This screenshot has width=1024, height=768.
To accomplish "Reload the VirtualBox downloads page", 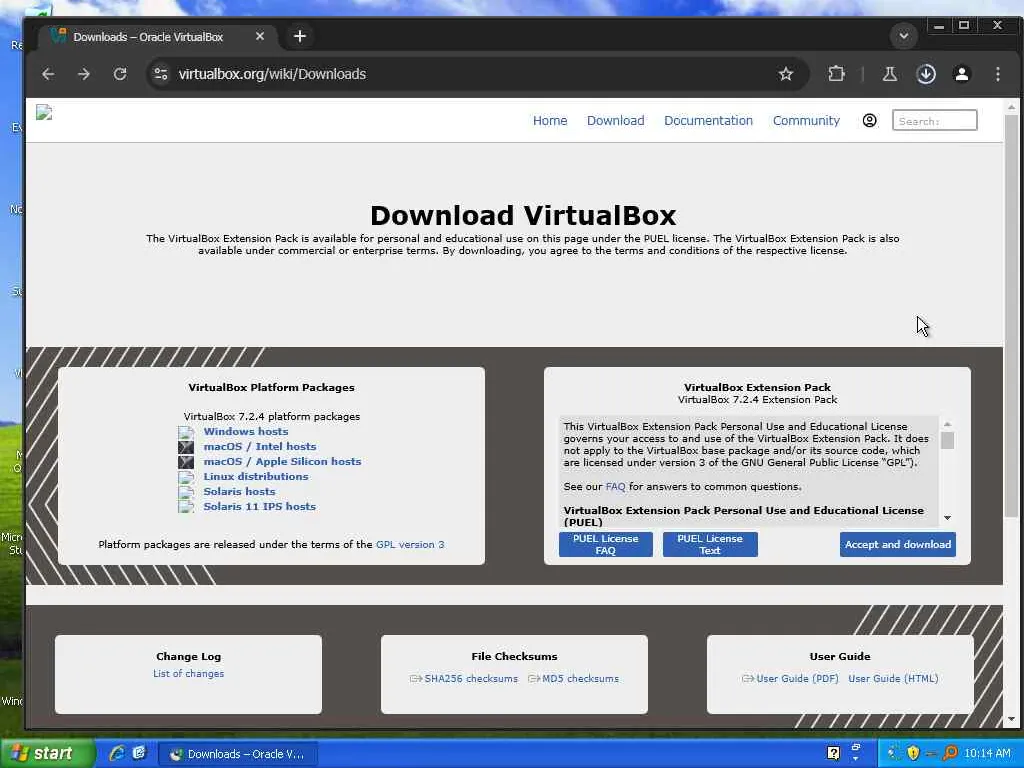I will 120,74.
